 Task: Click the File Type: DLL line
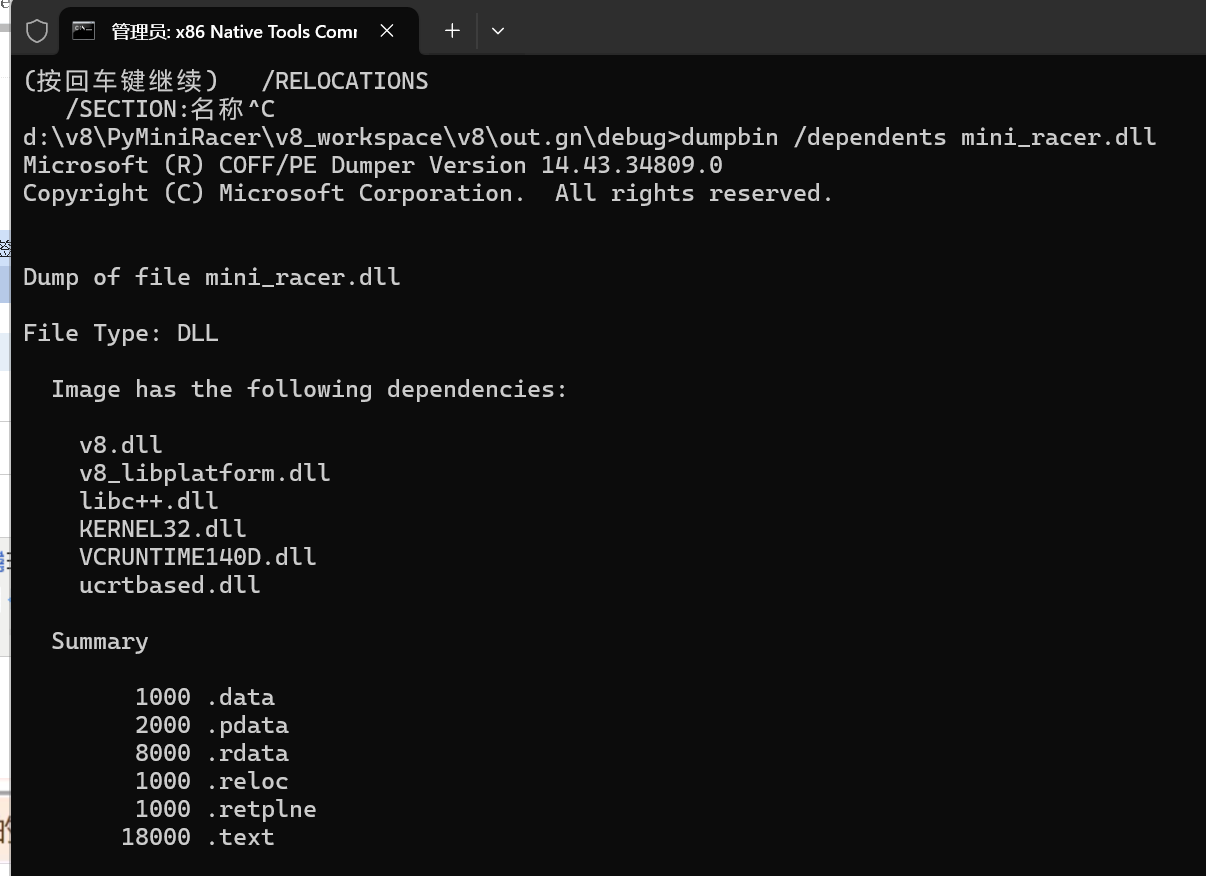pos(120,333)
